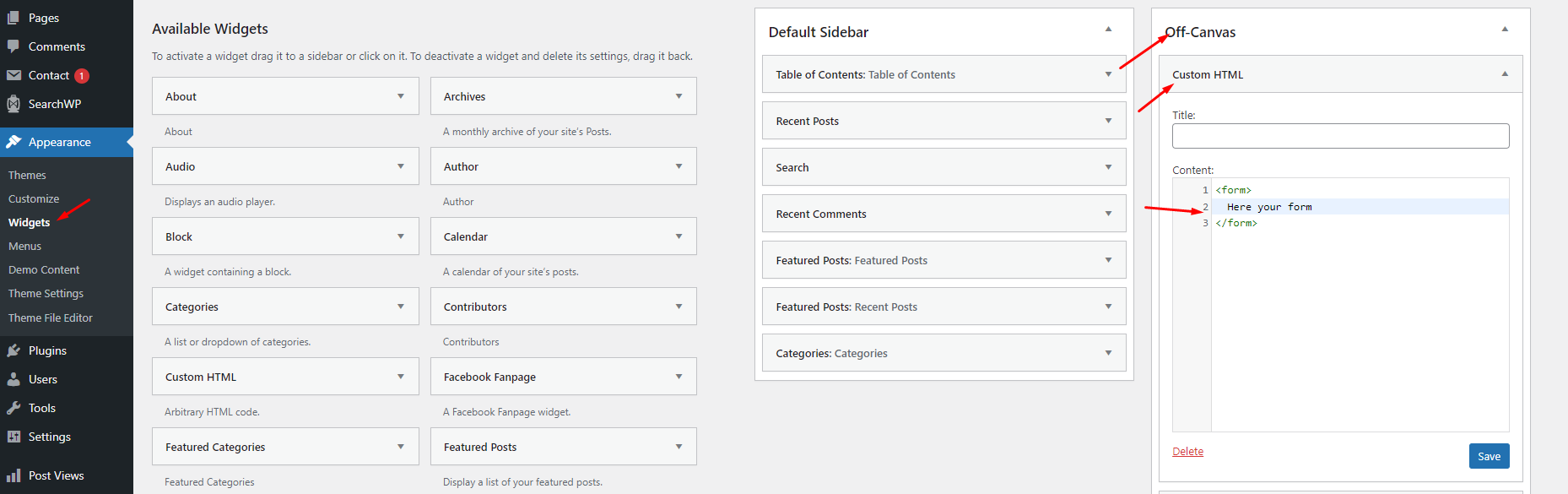Open Theme File Editor submenu item

click(x=51, y=318)
